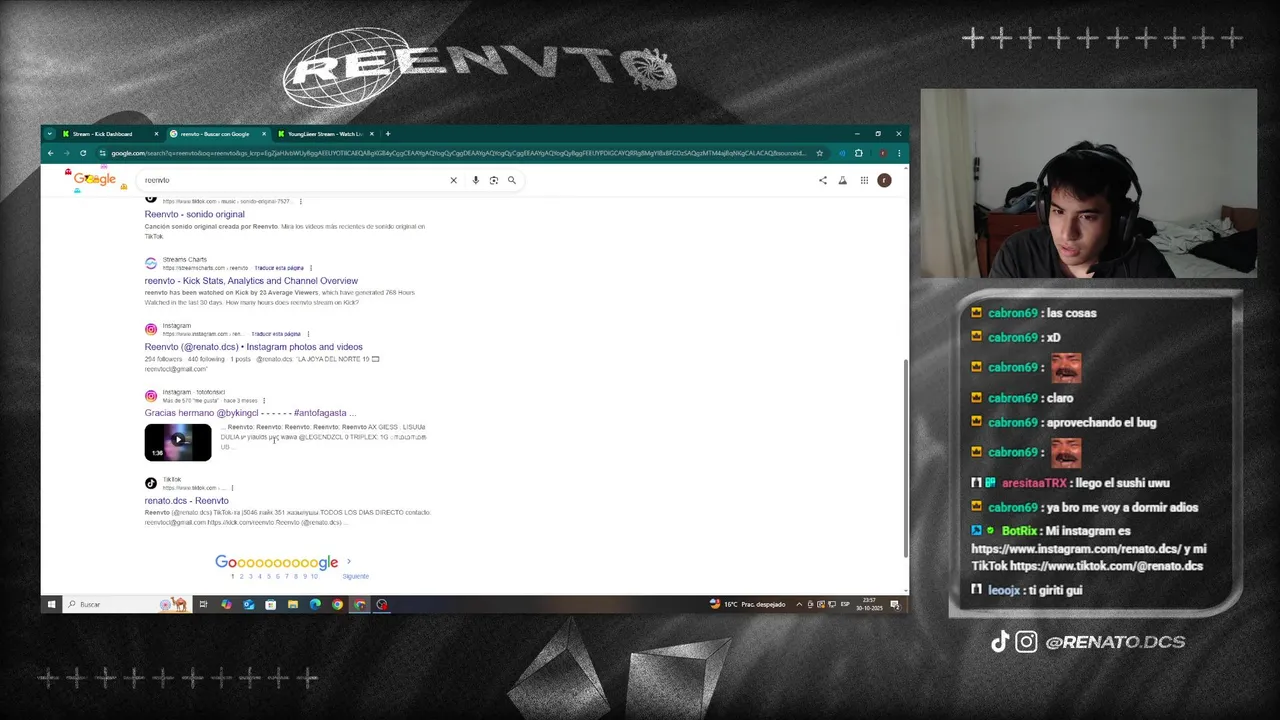
Task: Submit search with the magnifier icon
Action: coord(511,180)
